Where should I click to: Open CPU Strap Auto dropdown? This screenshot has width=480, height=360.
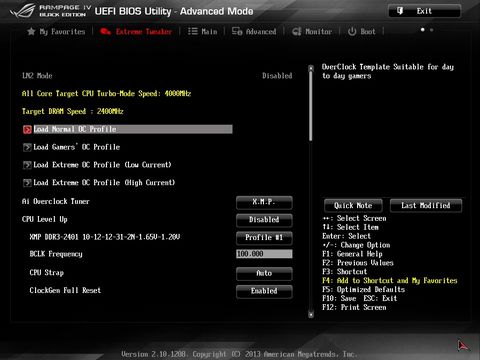(x=264, y=273)
